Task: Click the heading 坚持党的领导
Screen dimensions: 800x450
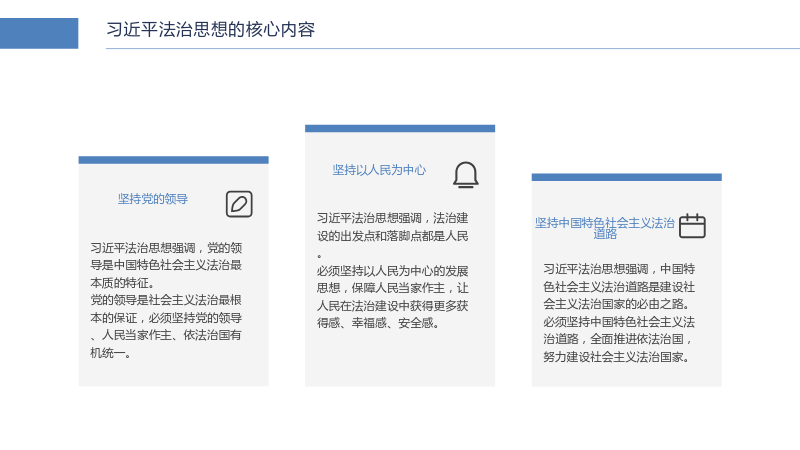Action: point(153,199)
